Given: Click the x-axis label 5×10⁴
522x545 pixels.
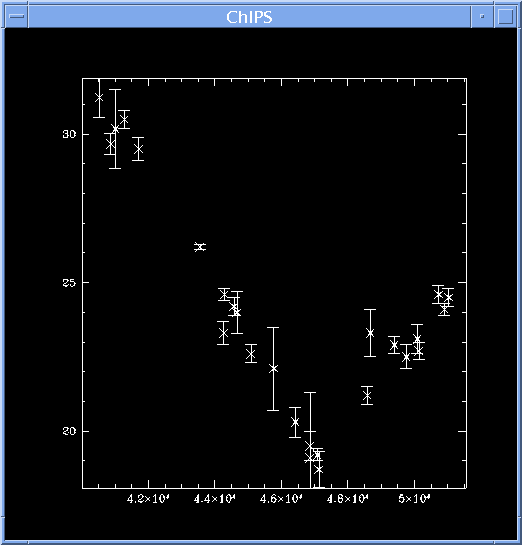Looking at the screenshot, I should [x=414, y=499].
